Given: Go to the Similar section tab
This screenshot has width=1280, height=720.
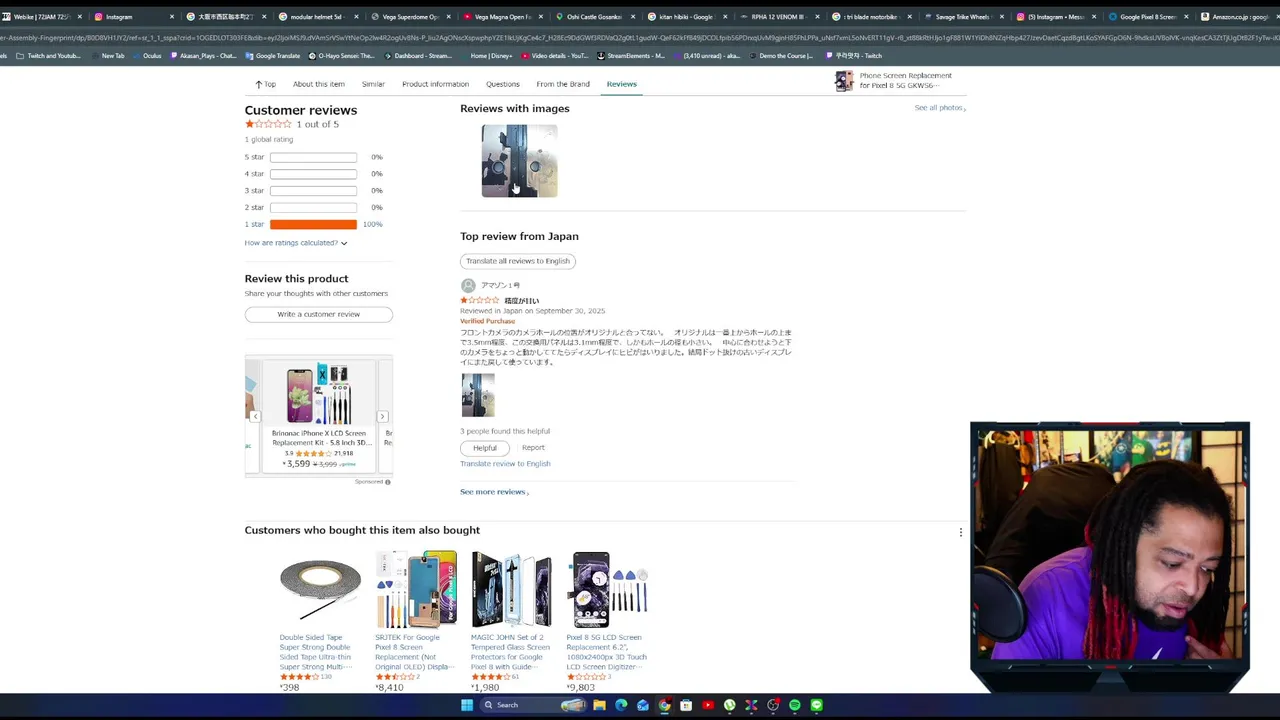Looking at the screenshot, I should coord(373,84).
